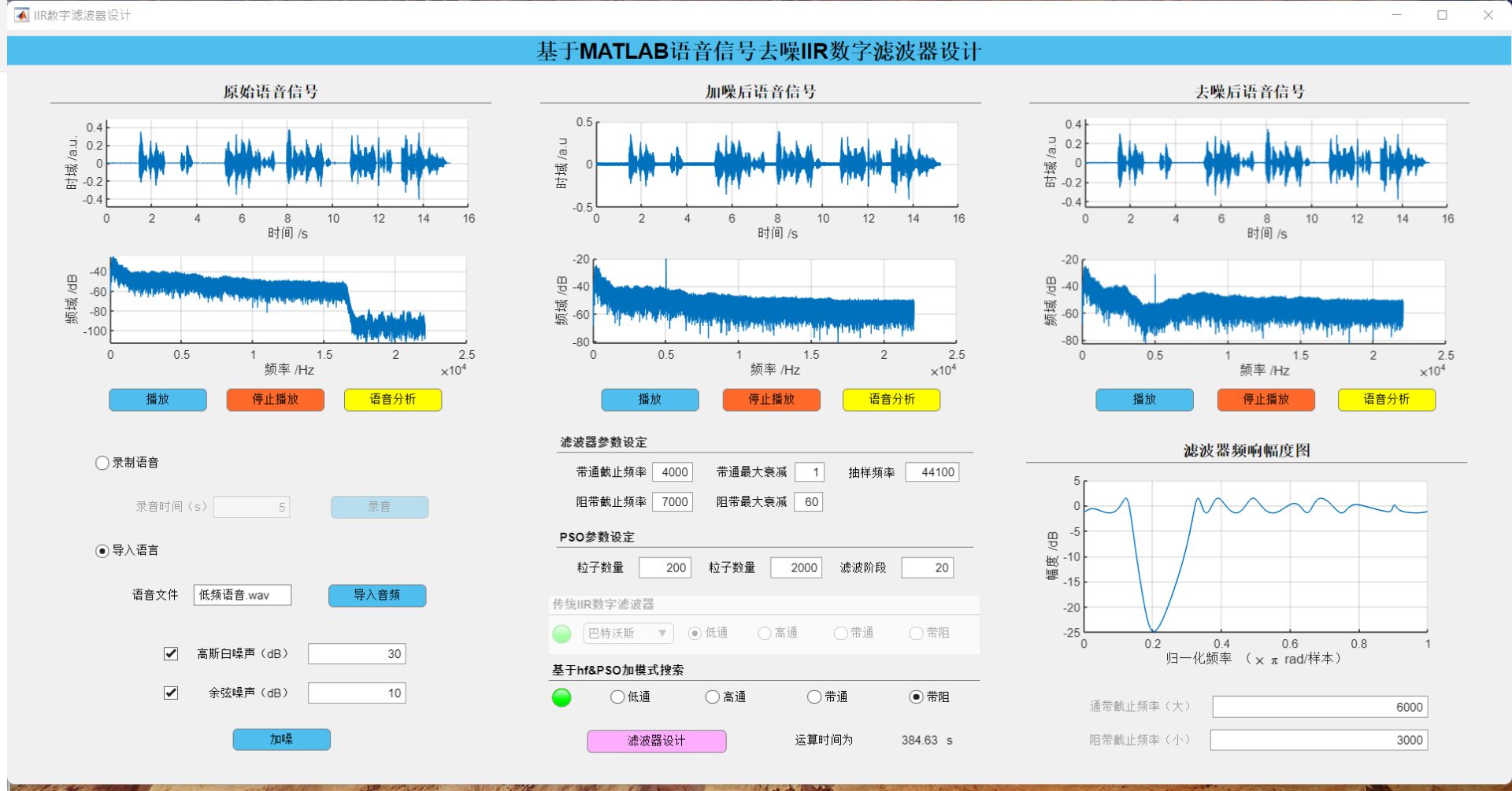Minimize the IIR数字滤波器设计 window
The width and height of the screenshot is (1512, 791).
click(x=1397, y=15)
